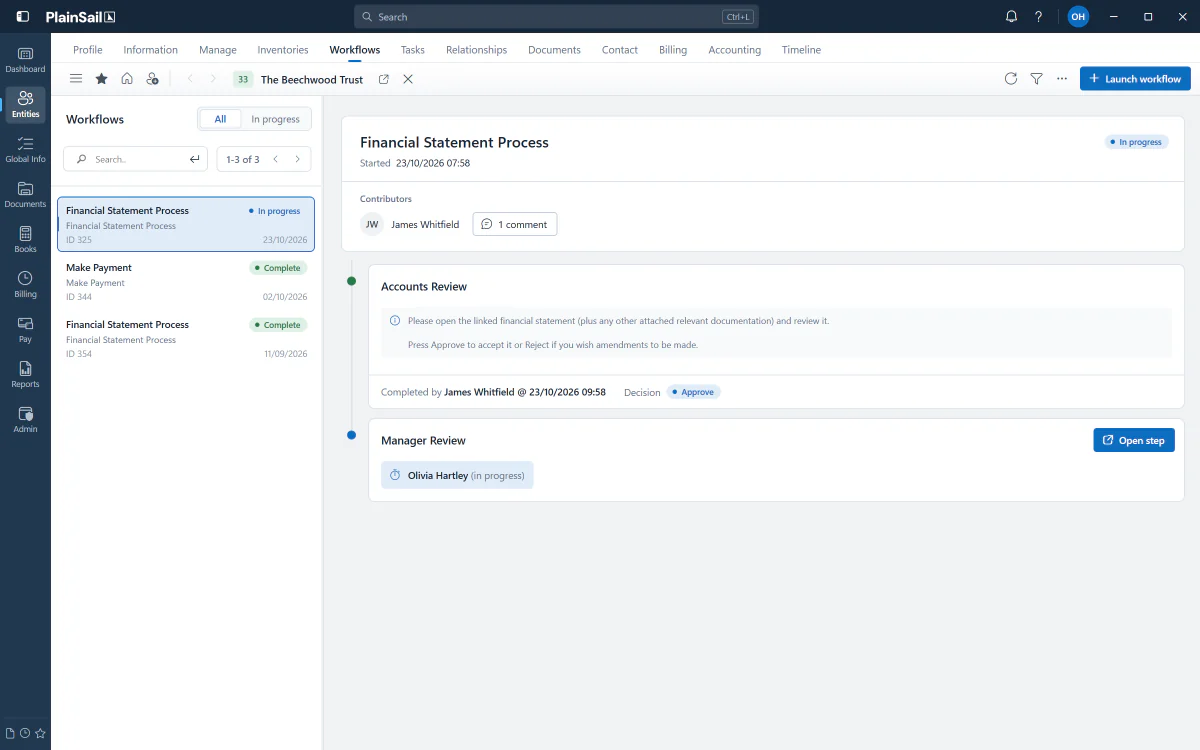Image resolution: width=1200 pixels, height=750 pixels.
Task: Click the JW contributor avatar
Action: [x=372, y=224]
